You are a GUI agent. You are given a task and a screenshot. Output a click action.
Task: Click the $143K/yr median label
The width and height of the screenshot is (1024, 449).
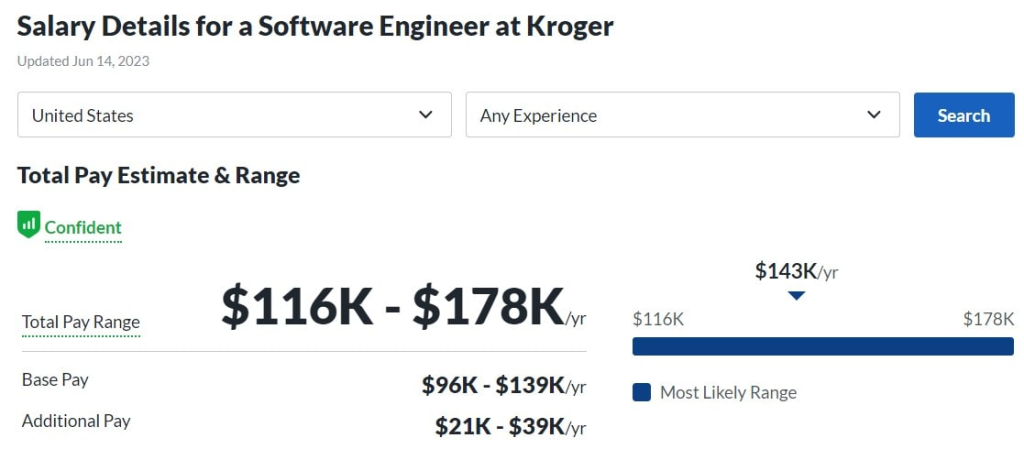796,270
